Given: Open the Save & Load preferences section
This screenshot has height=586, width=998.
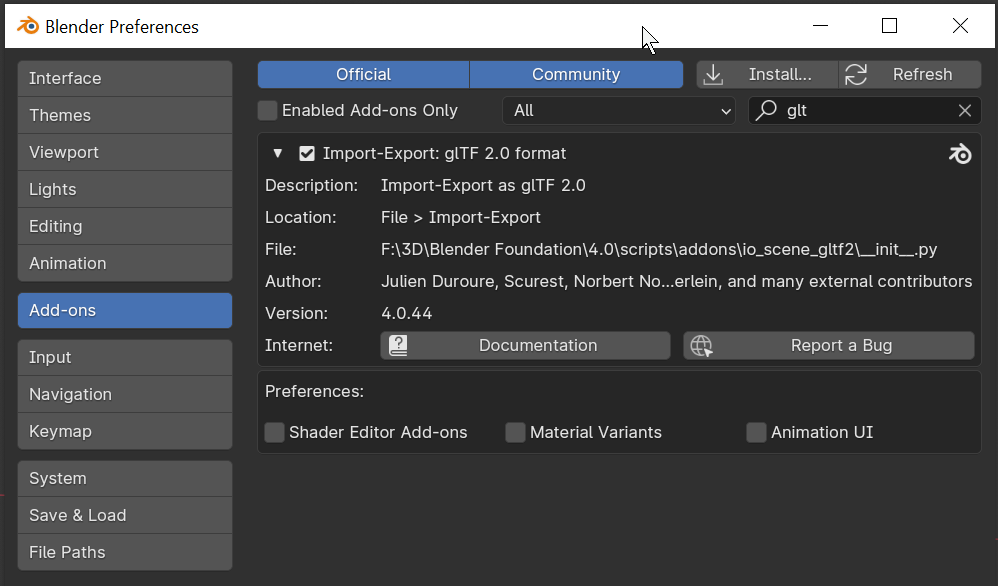Looking at the screenshot, I should click(125, 515).
